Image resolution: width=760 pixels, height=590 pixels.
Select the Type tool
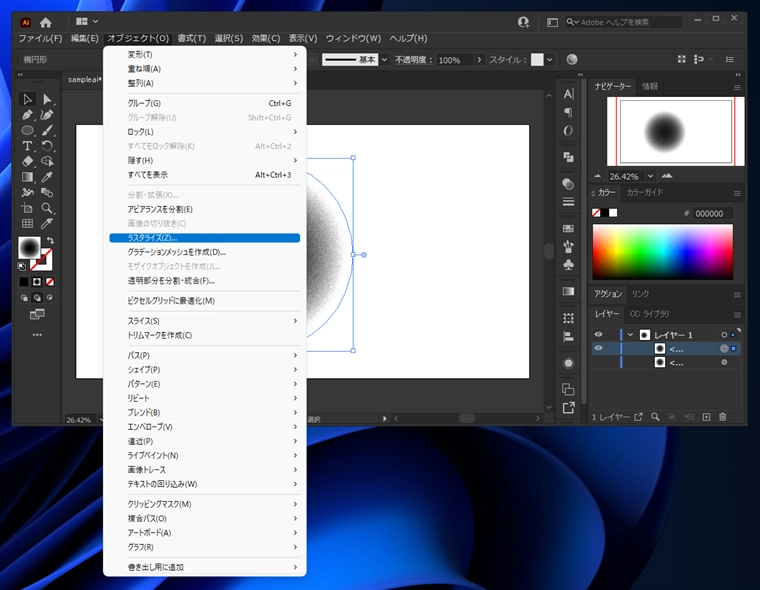[27, 146]
